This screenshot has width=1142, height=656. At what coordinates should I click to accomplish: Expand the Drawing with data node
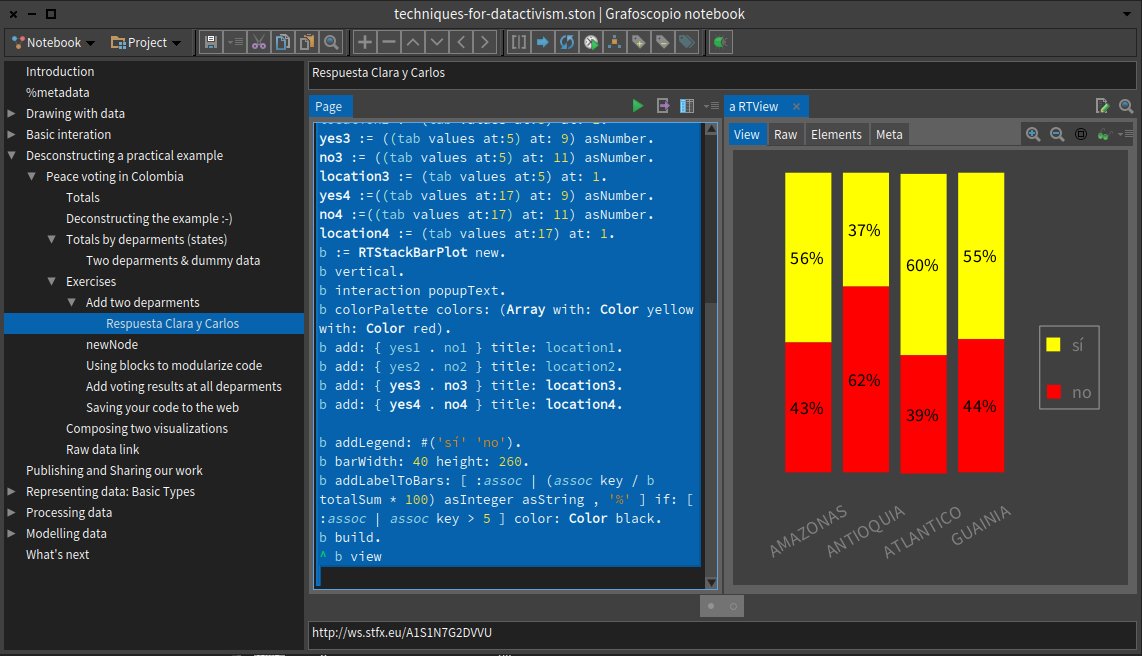click(x=12, y=114)
